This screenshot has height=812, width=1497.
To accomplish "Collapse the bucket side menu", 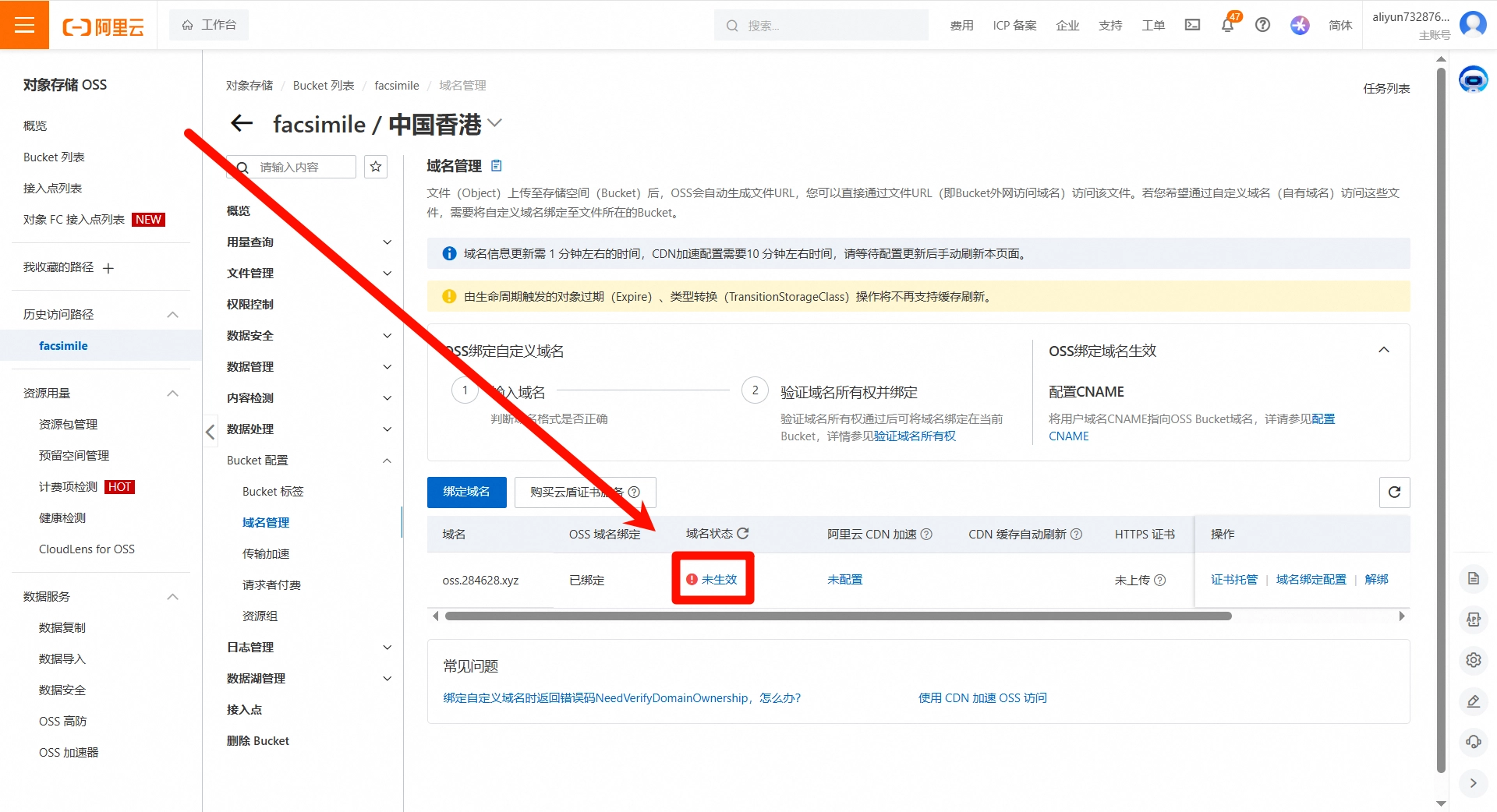I will point(210,432).
